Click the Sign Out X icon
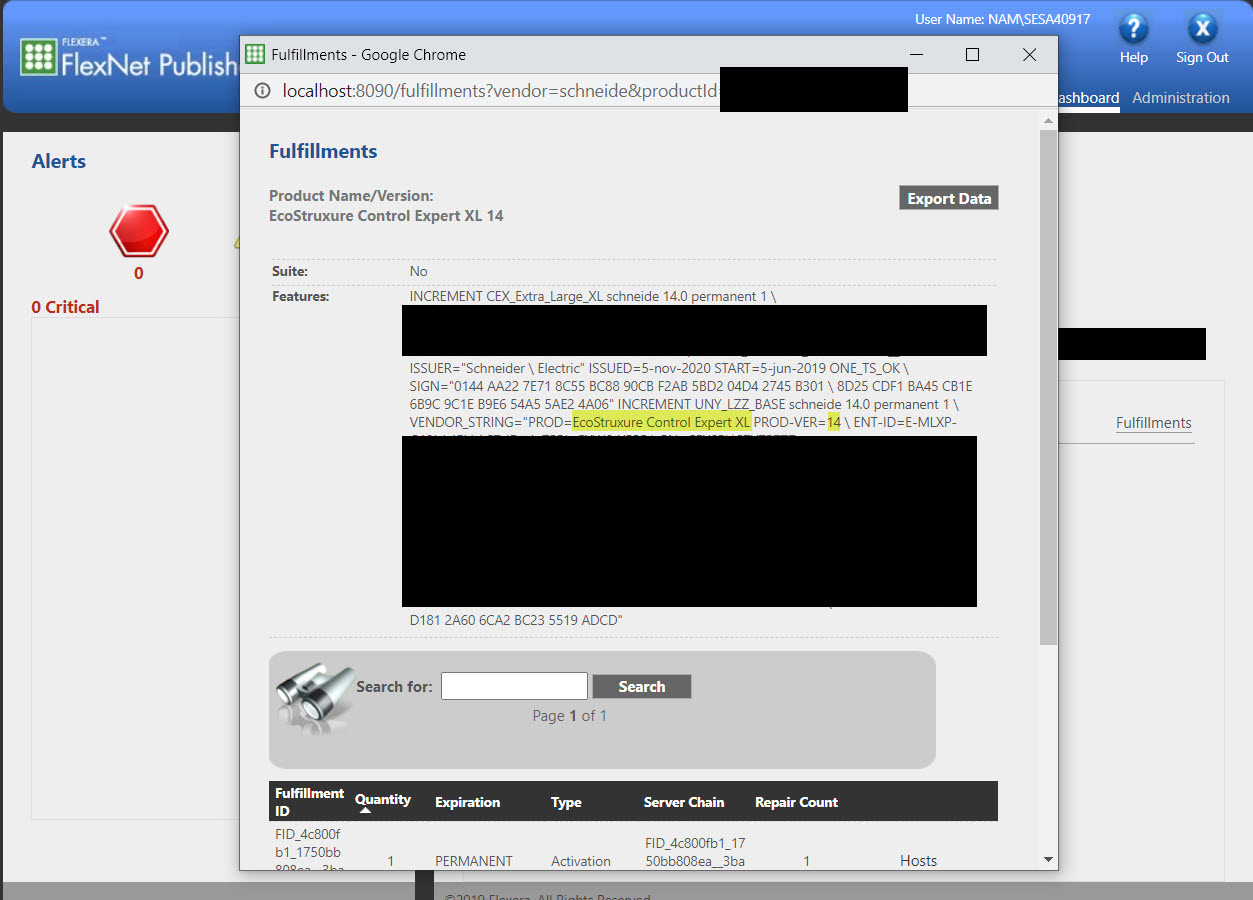The height and width of the screenshot is (900, 1253). tap(1202, 27)
